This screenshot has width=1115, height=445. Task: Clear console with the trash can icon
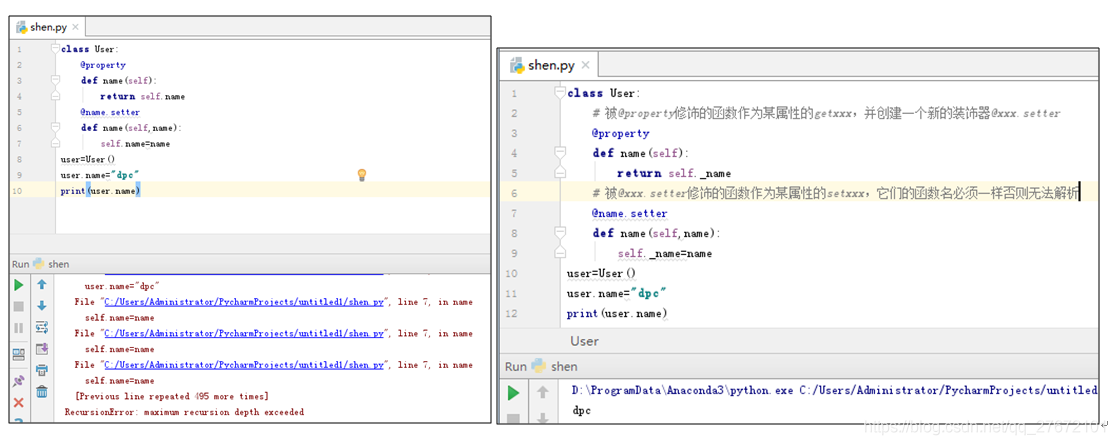(x=42, y=392)
